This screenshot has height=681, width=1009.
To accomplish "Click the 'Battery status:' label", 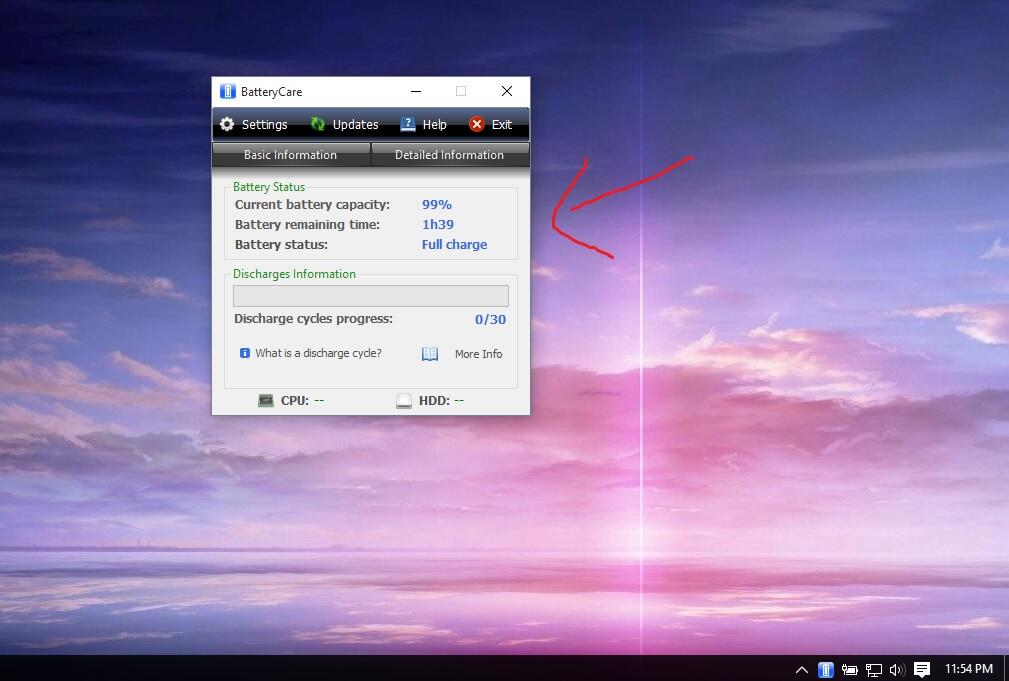I will coord(281,245).
